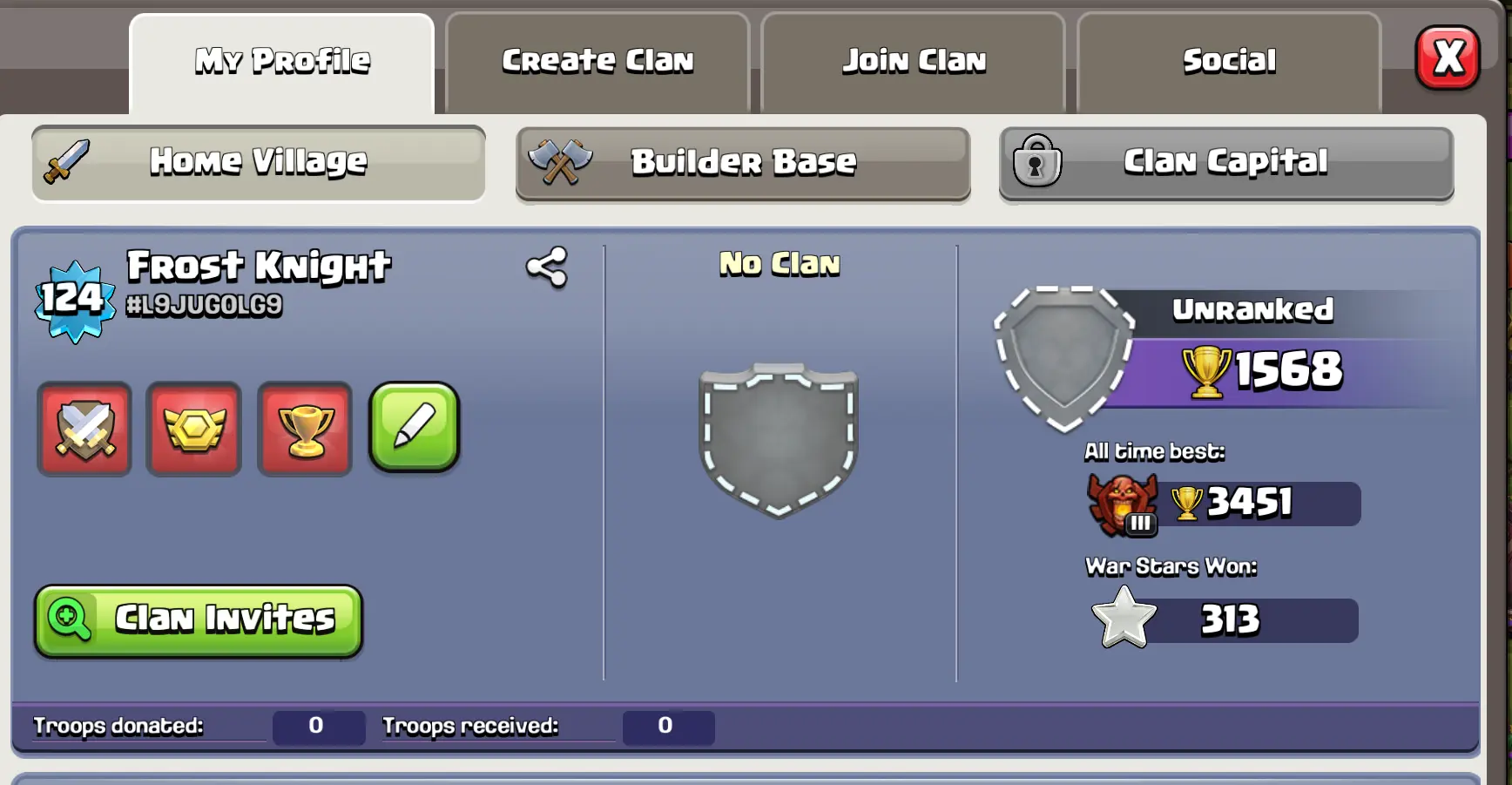Select the gold hexagon league badge
Image resolution: width=1512 pixels, height=785 pixels.
click(x=194, y=429)
